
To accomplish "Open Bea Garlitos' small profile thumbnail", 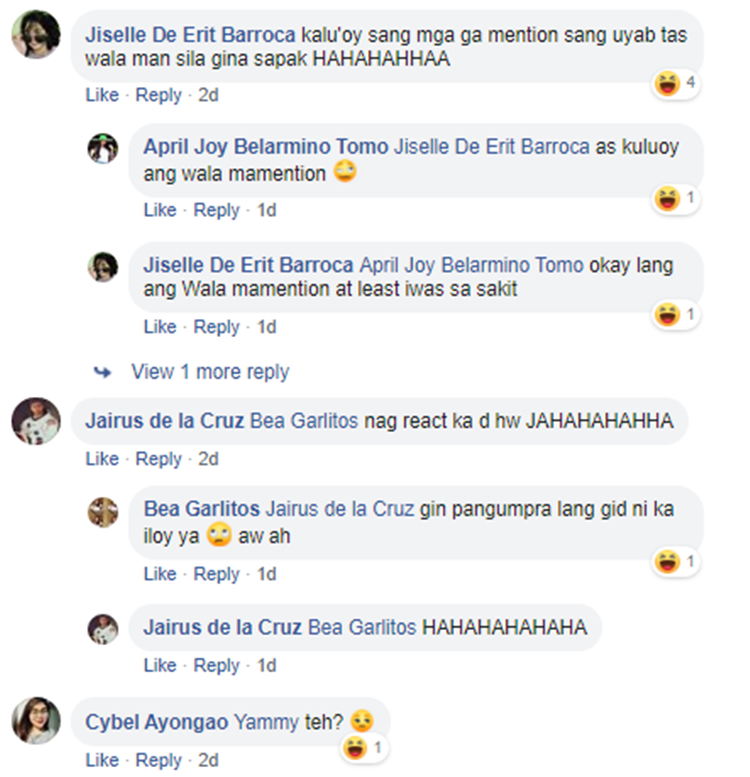I will (x=103, y=512).
